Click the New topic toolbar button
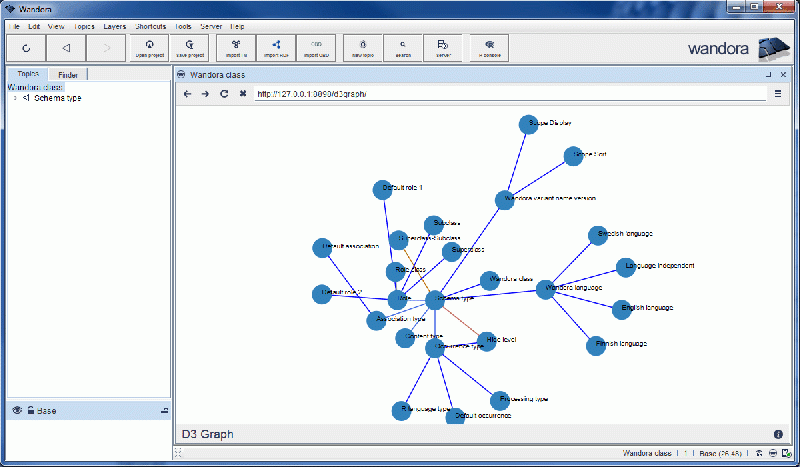The height and width of the screenshot is (467, 800). pyautogui.click(x=362, y=47)
